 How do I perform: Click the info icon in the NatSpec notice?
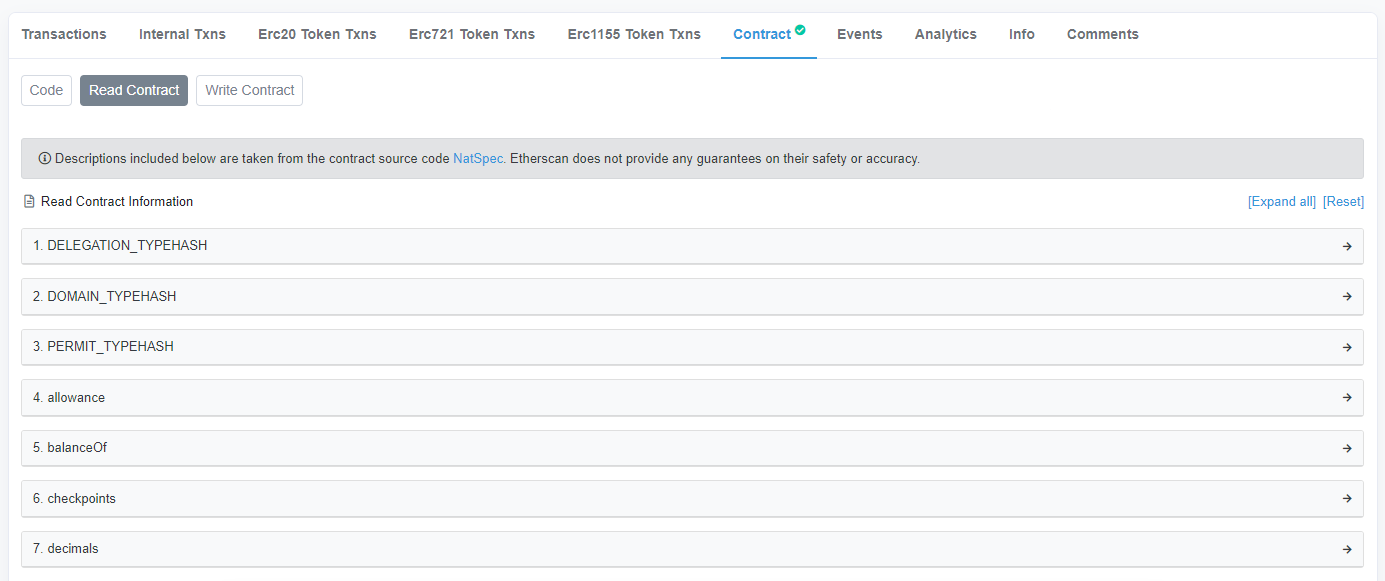pos(45,159)
